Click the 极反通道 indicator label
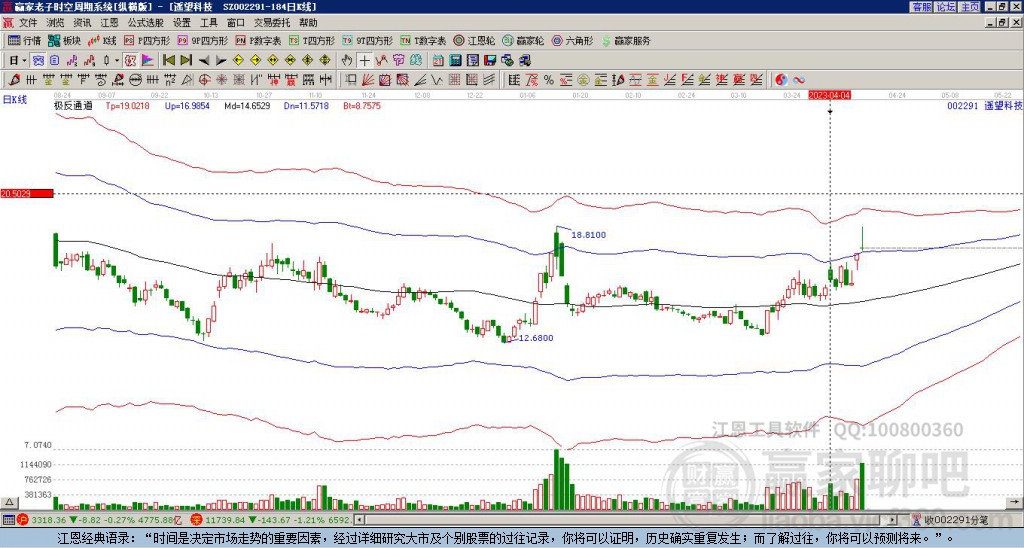Viewport: 1024px width, 548px height. [x=73, y=106]
